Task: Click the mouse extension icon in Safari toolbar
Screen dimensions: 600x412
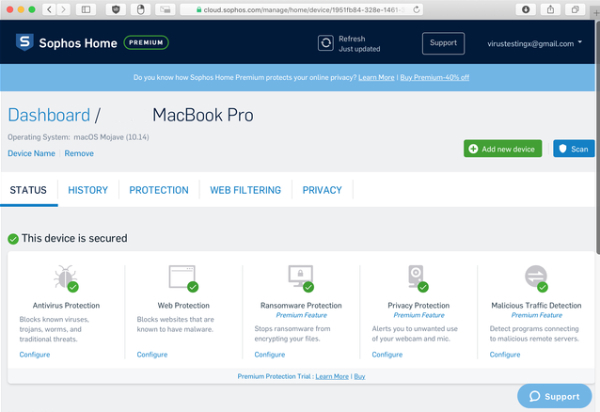Action: click(140, 9)
